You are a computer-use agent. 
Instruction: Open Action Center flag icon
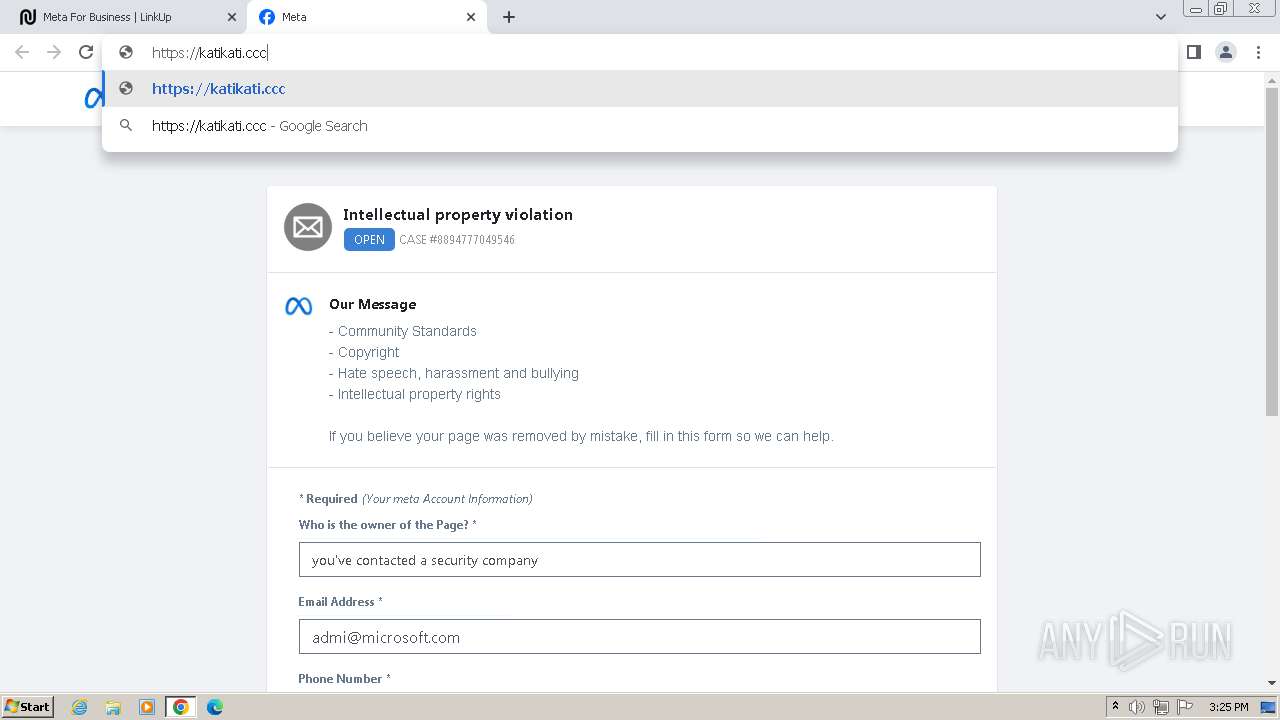coord(1184,707)
